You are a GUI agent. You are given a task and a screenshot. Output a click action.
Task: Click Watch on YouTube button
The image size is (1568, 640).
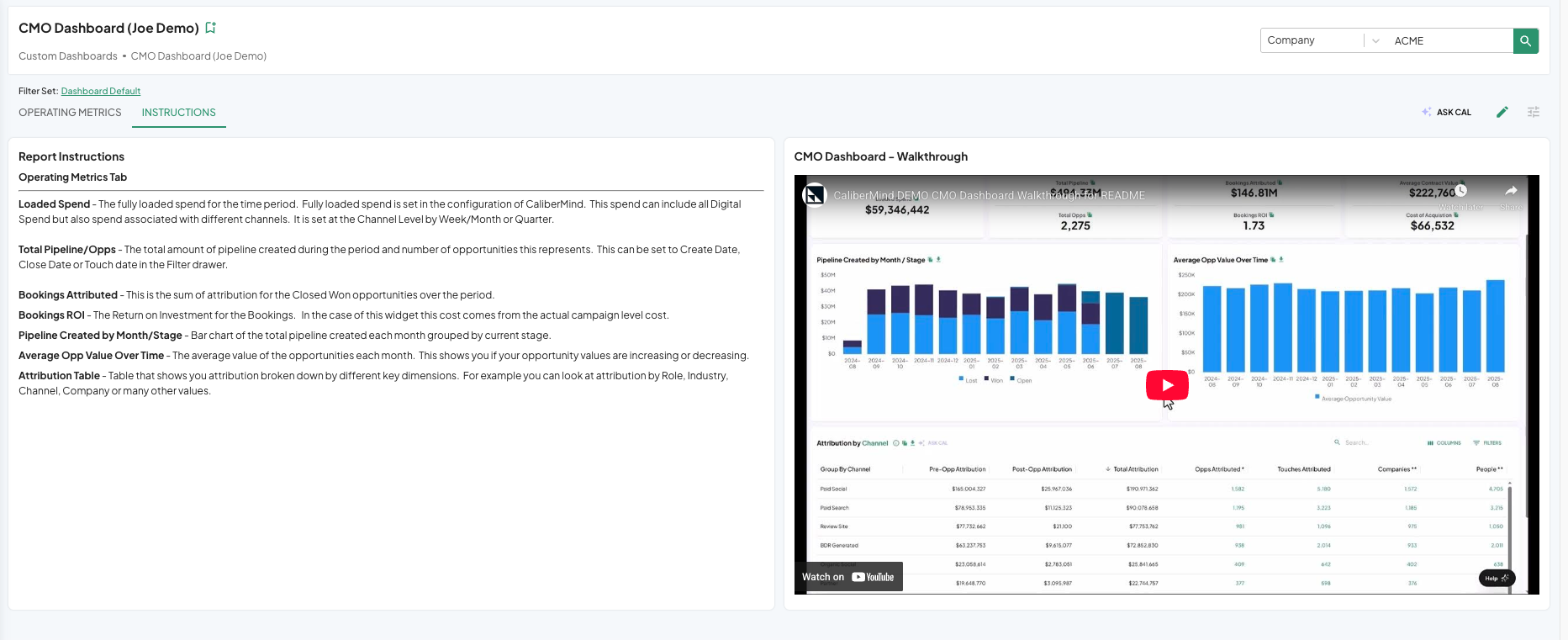848,577
